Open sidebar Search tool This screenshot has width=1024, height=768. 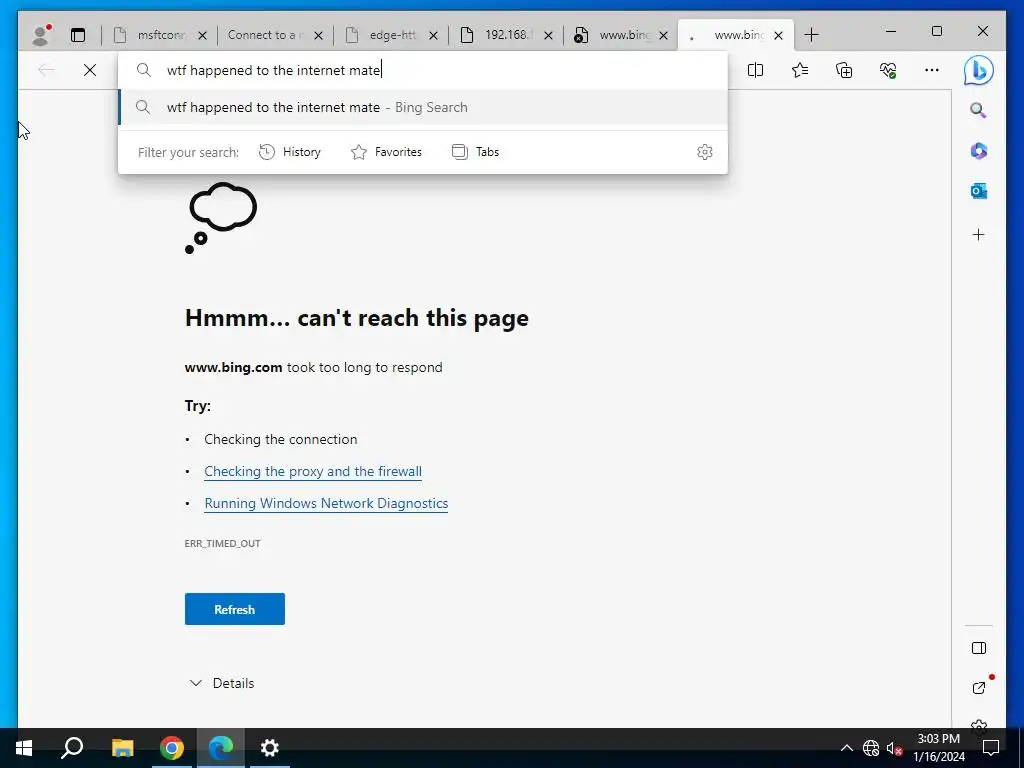click(978, 110)
